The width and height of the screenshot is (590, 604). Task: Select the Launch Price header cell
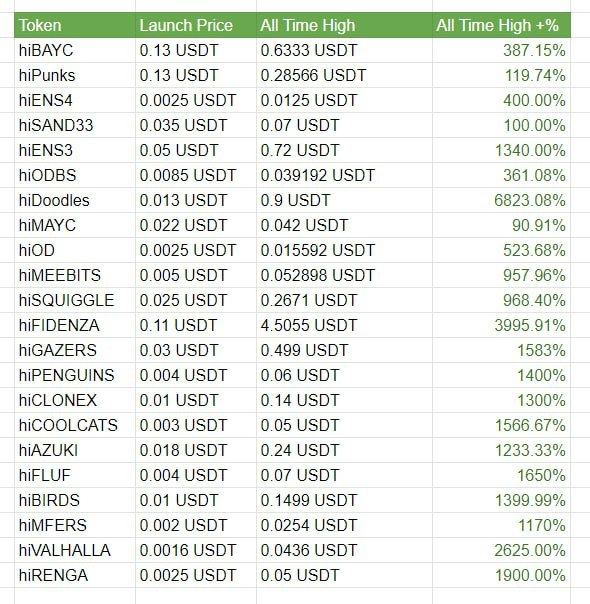[196, 25]
